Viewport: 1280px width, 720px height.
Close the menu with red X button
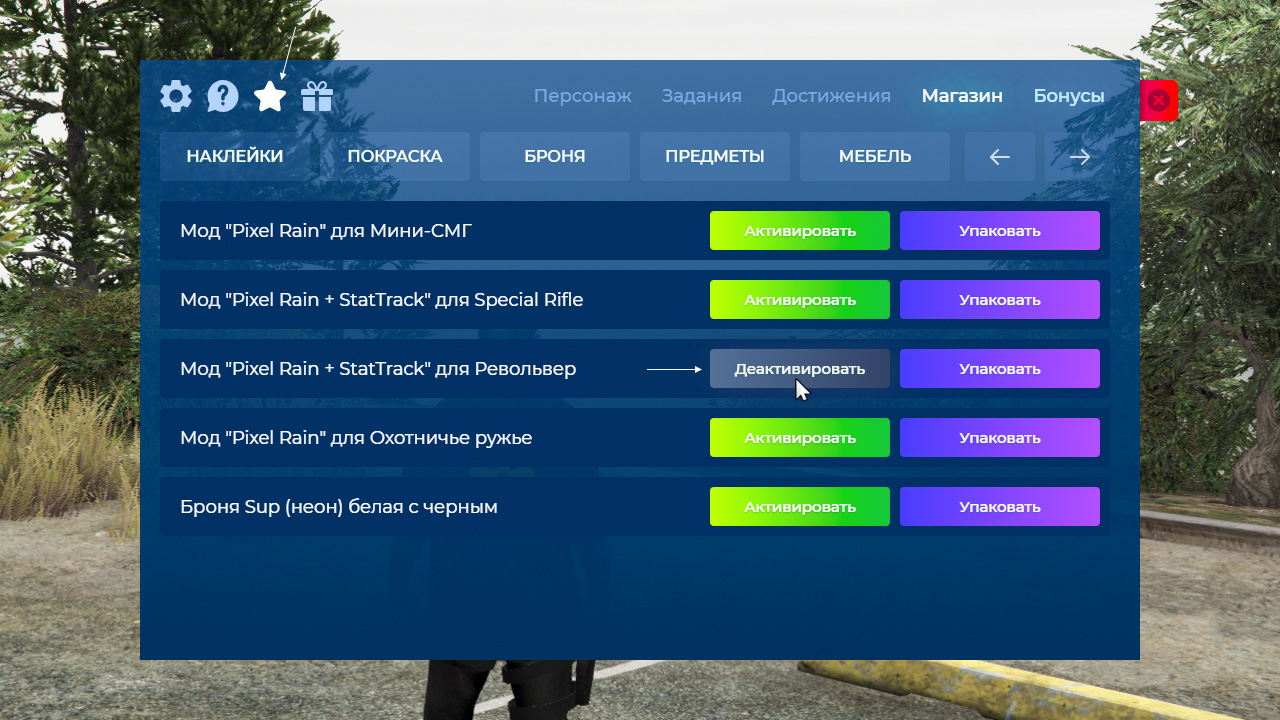tap(1159, 100)
